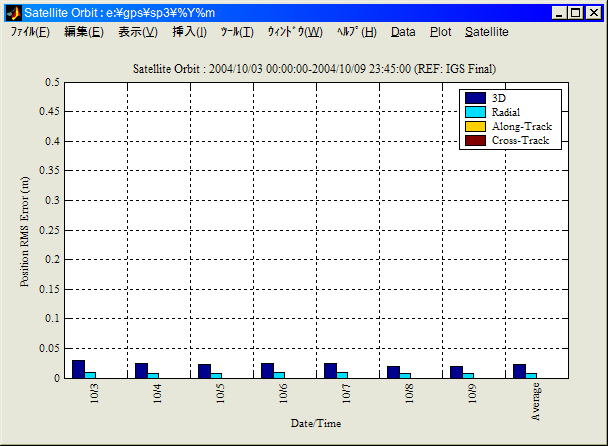
Task: Open the Data menu
Action: [403, 32]
